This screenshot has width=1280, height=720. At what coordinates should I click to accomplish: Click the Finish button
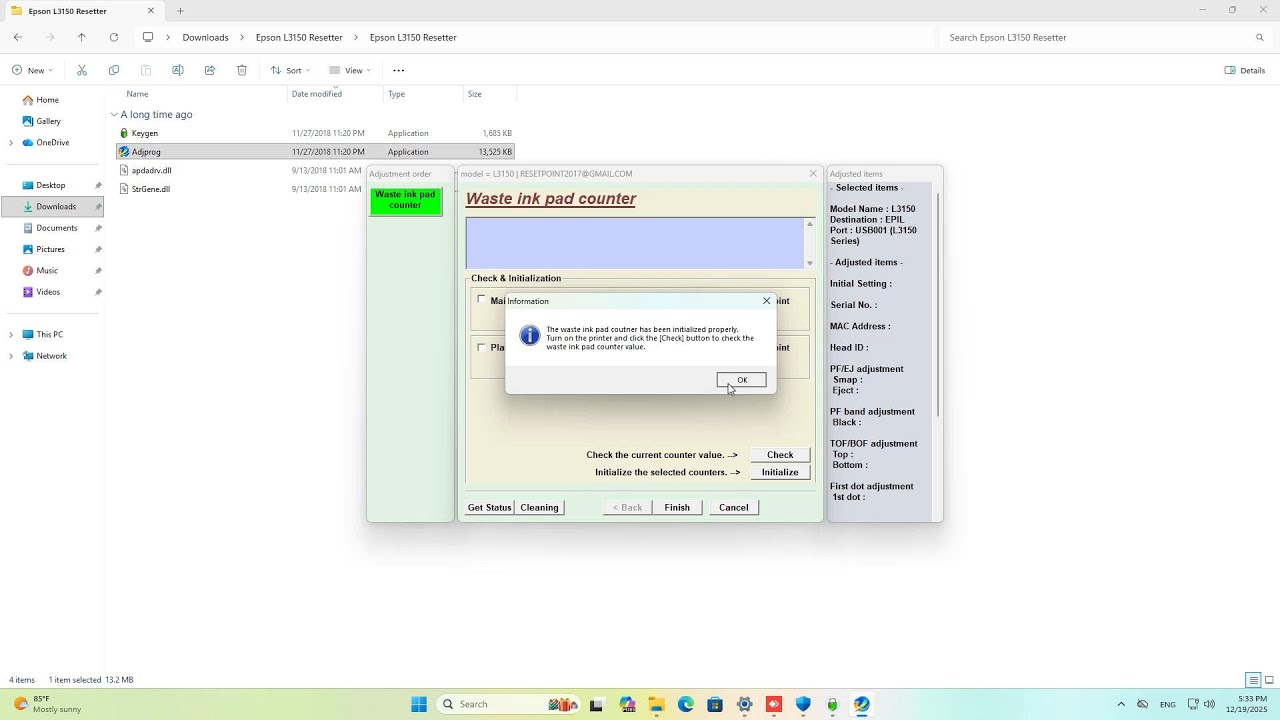pos(677,508)
